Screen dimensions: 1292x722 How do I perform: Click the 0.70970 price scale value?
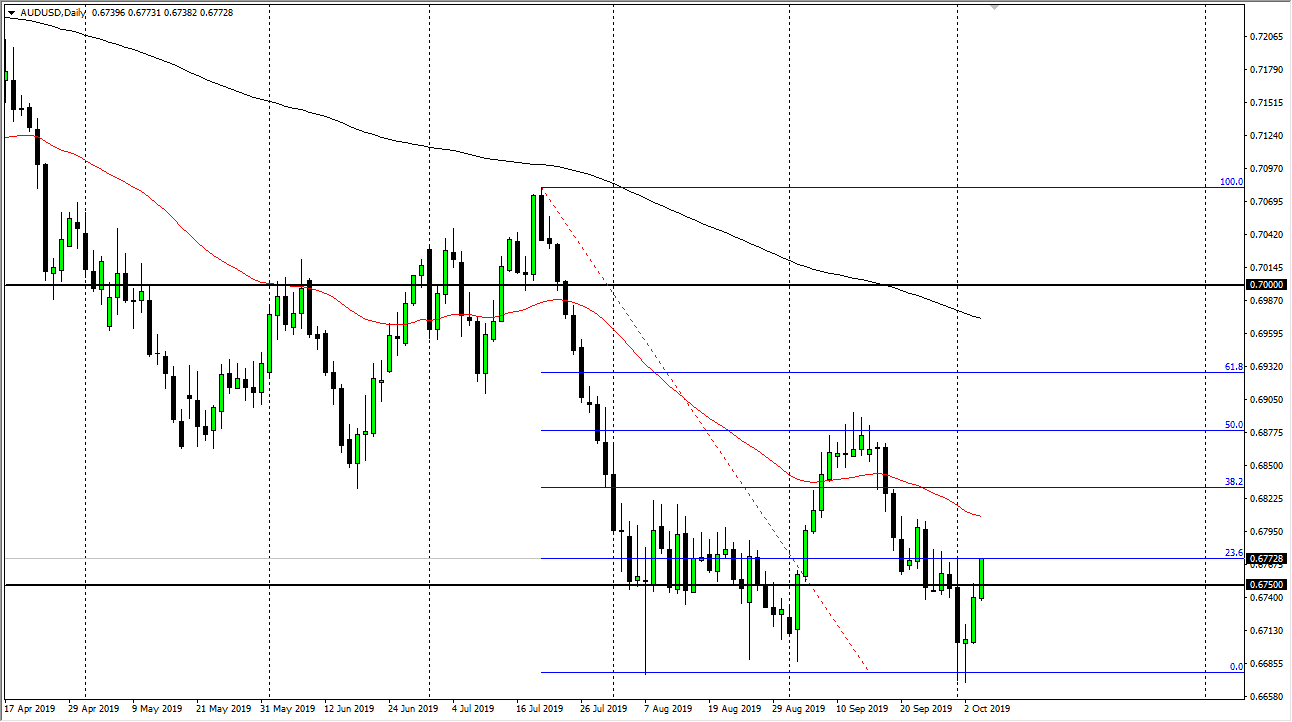tap(1266, 169)
